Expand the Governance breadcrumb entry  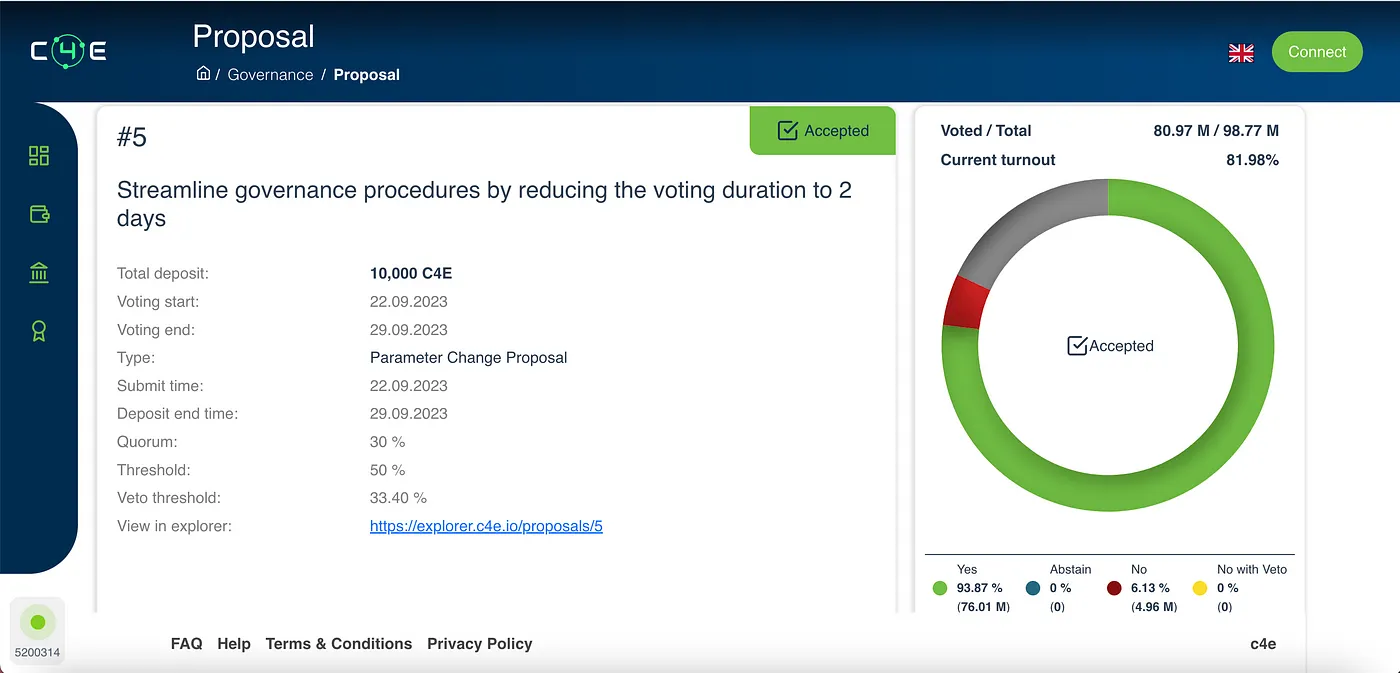[x=270, y=74]
